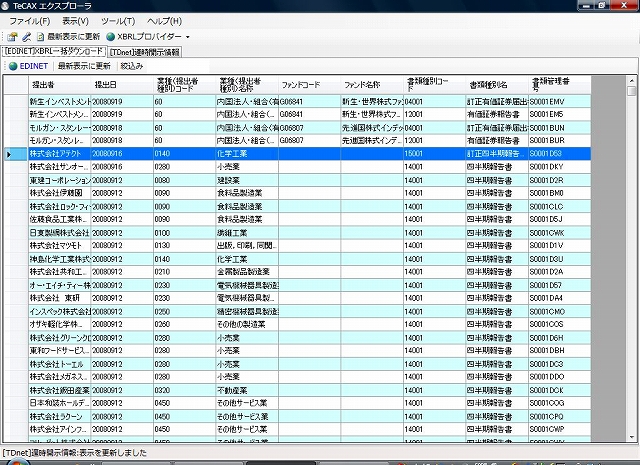Click the EDINET globe icon in the tab toolbar

[12, 66]
